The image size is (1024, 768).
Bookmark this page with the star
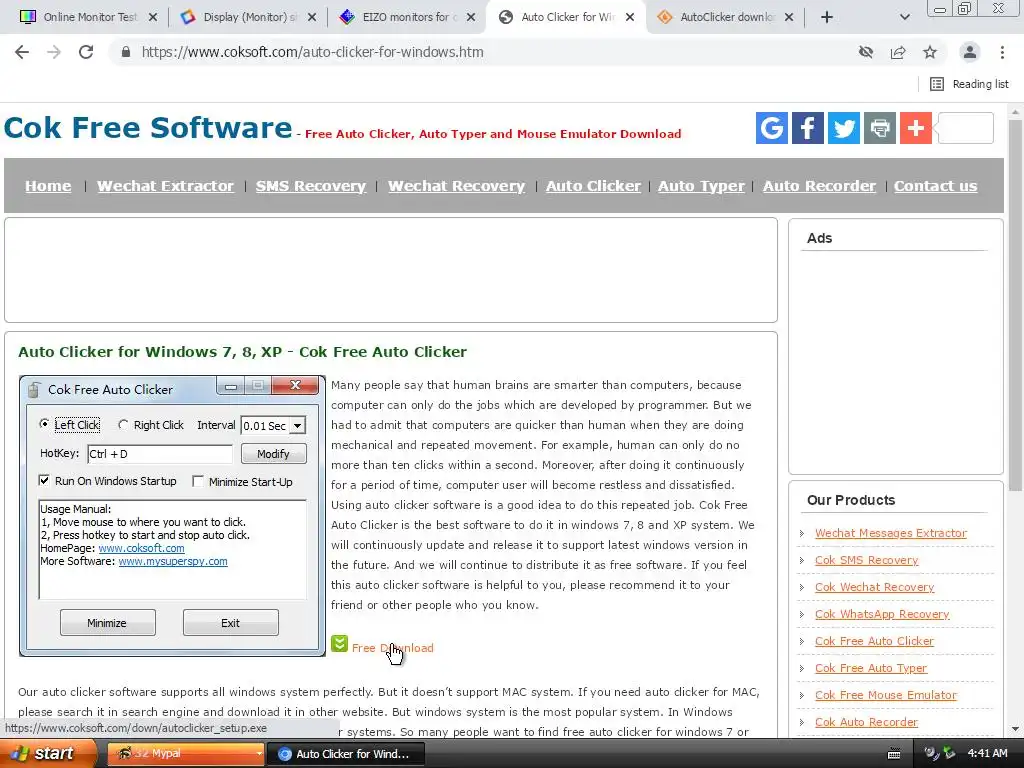tap(930, 52)
